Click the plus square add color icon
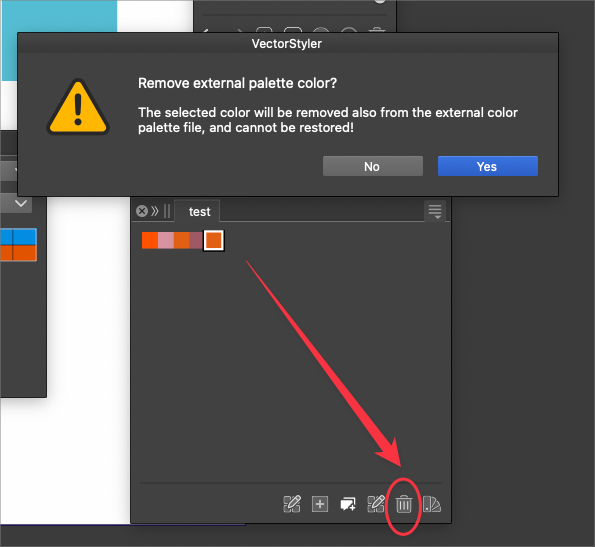This screenshot has height=547, width=595. (320, 504)
